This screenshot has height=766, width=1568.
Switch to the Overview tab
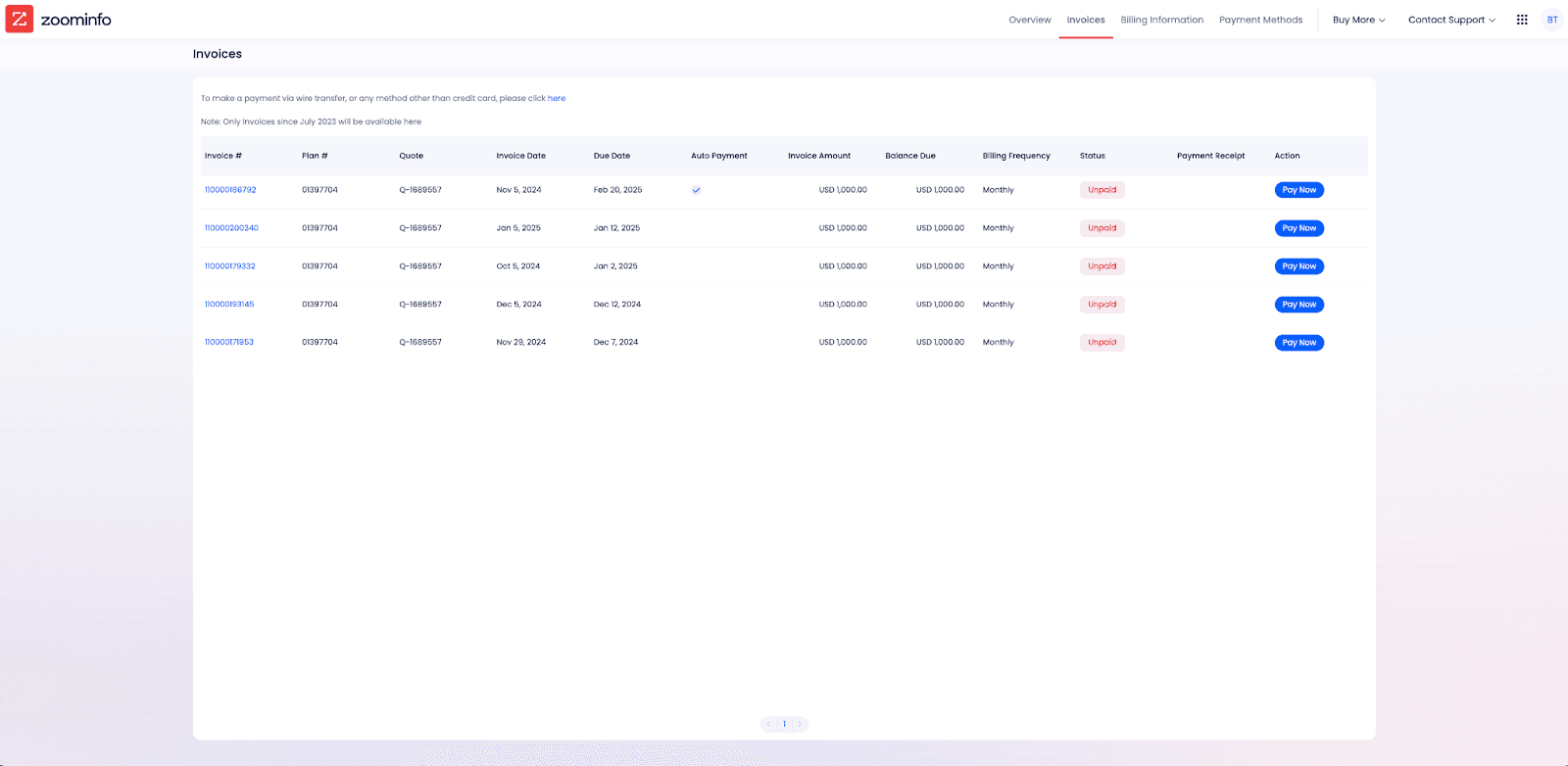tap(1030, 20)
